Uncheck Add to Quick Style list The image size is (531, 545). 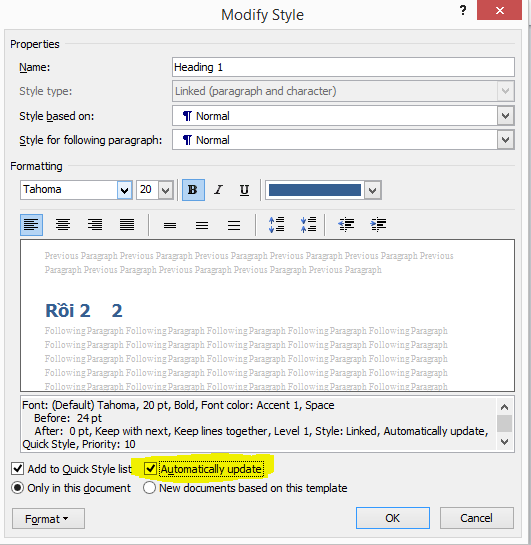(17, 469)
